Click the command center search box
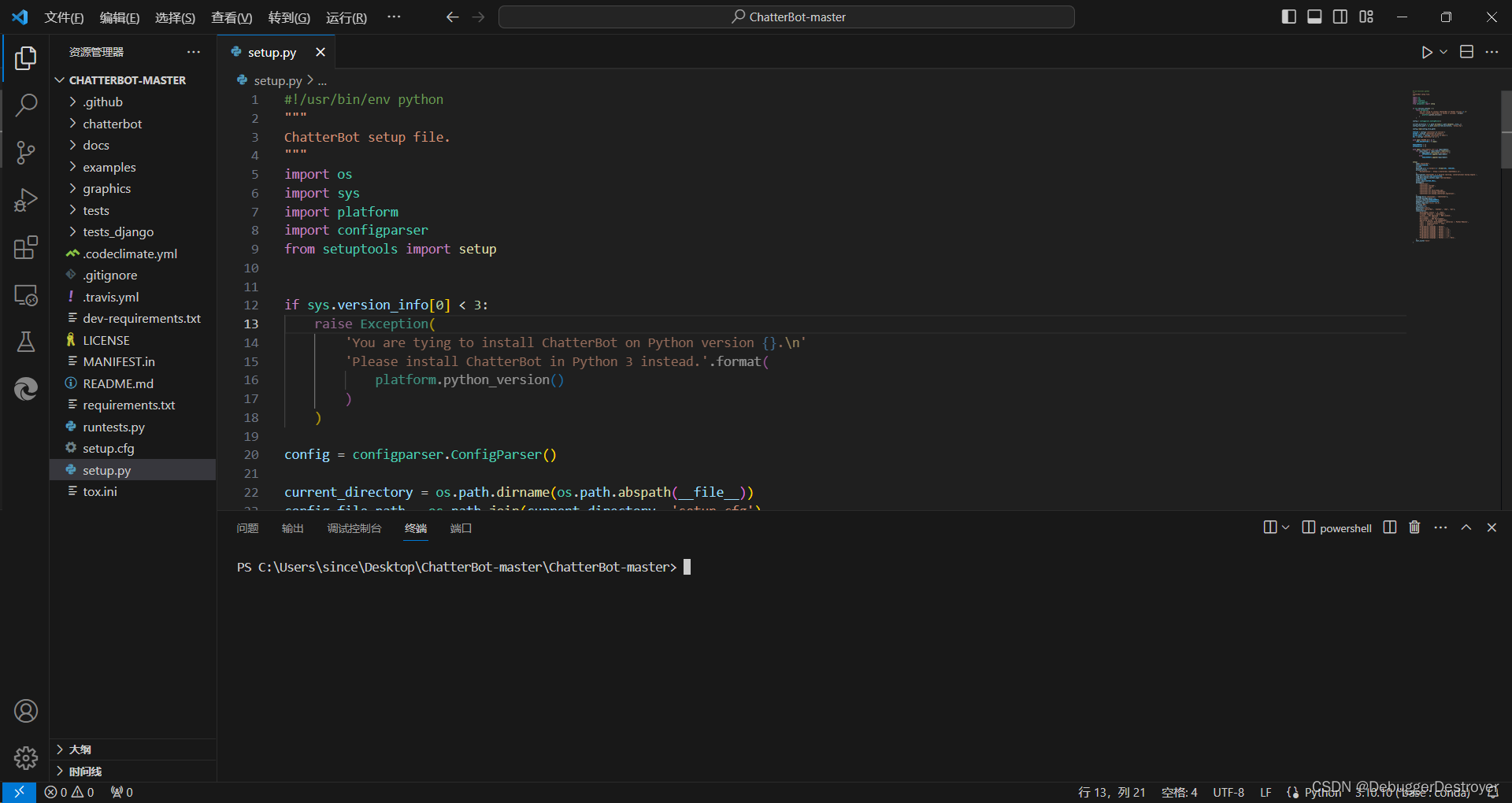The image size is (1512, 803). pos(787,17)
